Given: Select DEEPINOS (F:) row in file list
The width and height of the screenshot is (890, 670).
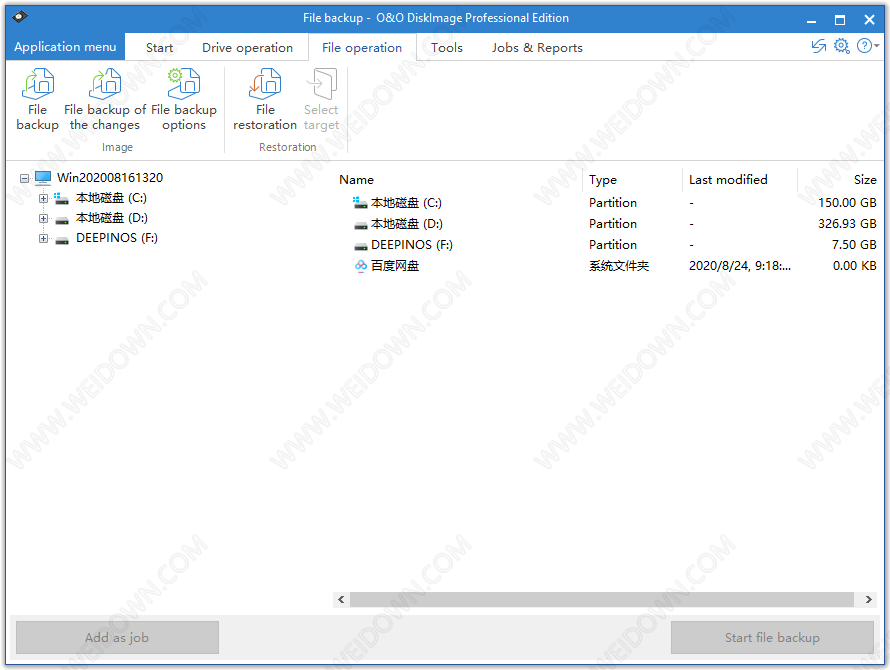Looking at the screenshot, I should (607, 245).
